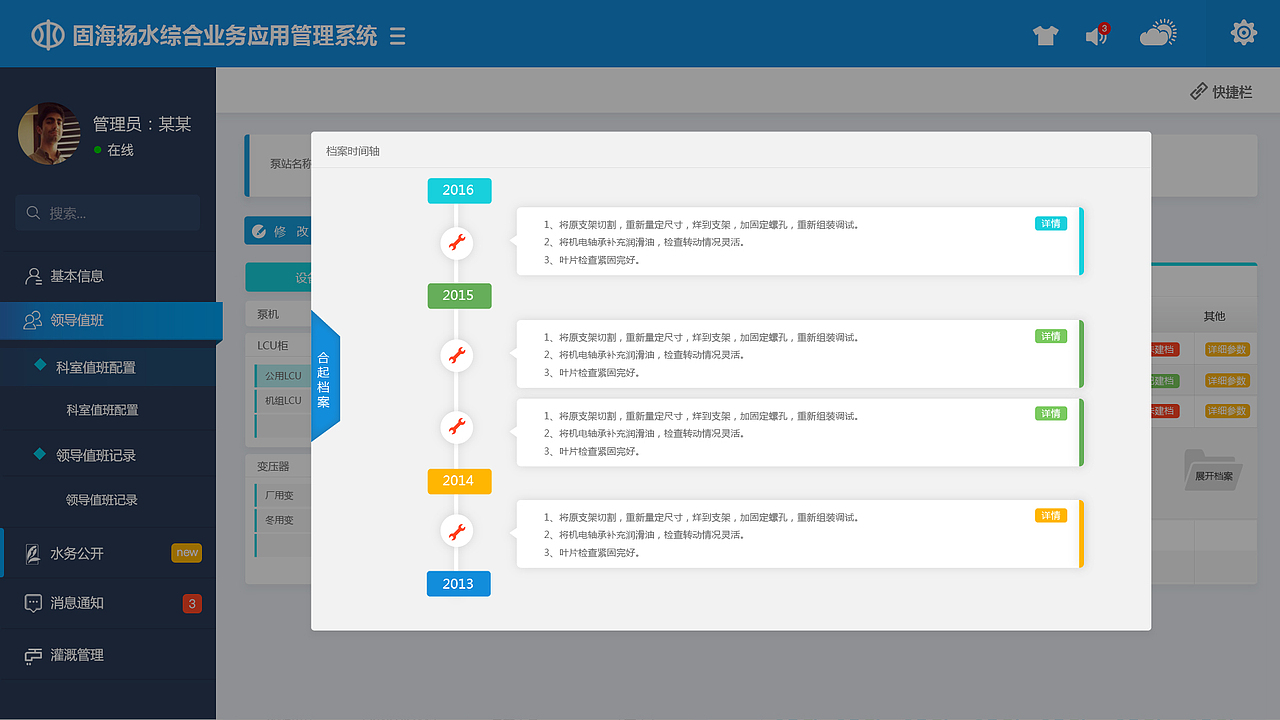Image resolution: width=1280 pixels, height=720 pixels.
Task: Open the speaker notifications icon with badge
Action: (1097, 35)
